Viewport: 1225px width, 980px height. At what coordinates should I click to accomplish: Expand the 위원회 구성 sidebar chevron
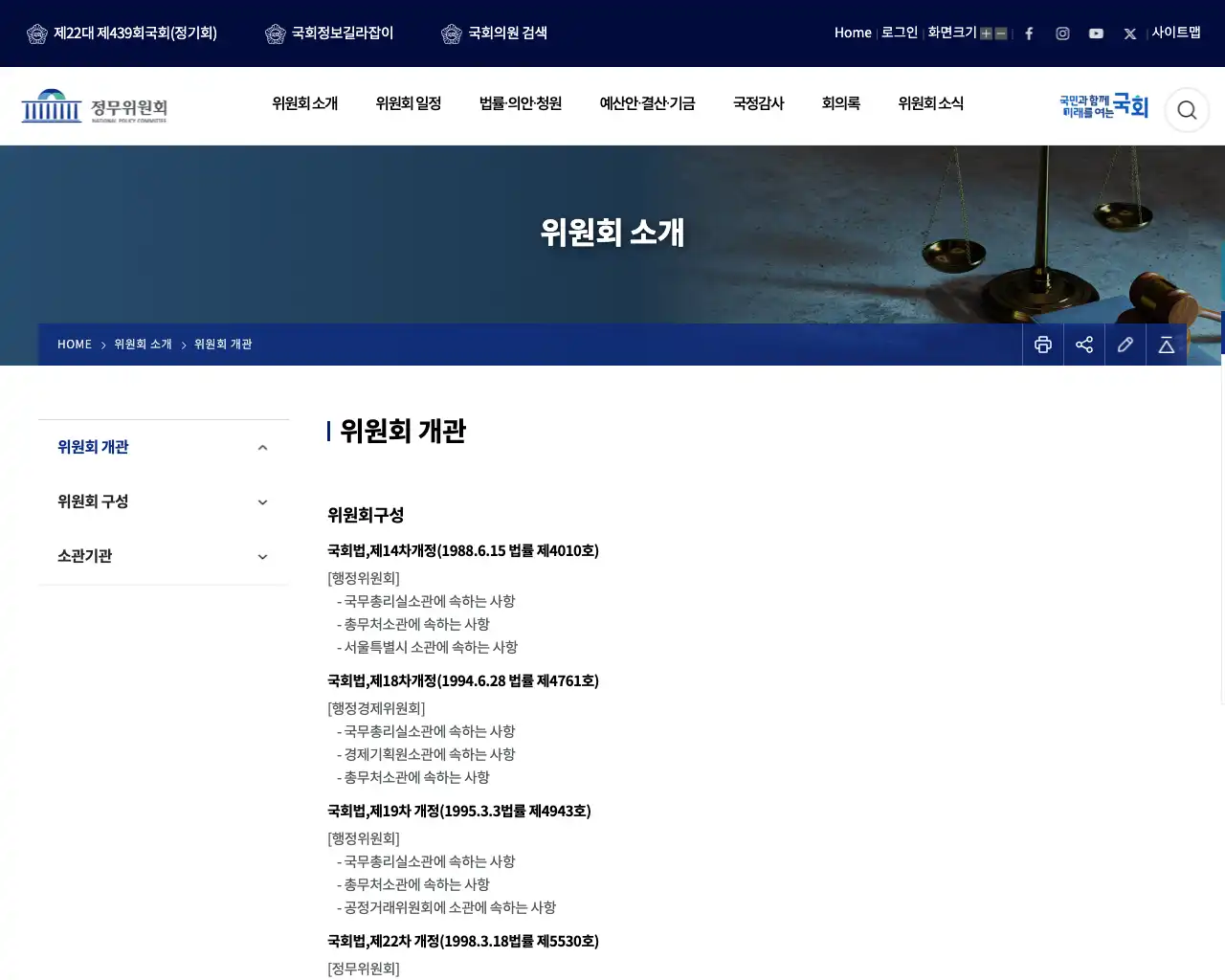point(262,502)
